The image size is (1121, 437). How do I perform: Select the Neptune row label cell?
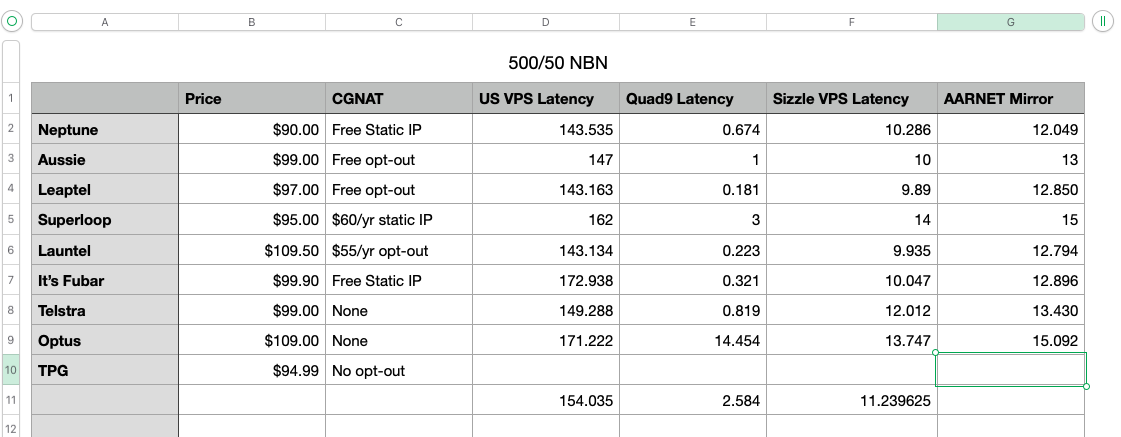pos(105,129)
